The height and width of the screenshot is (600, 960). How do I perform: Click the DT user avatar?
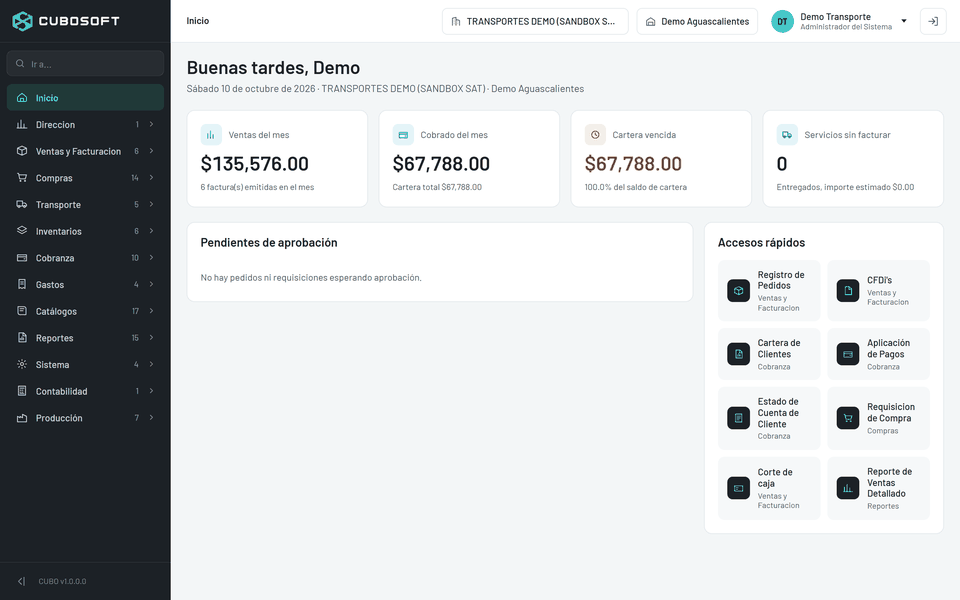pyautogui.click(x=782, y=21)
